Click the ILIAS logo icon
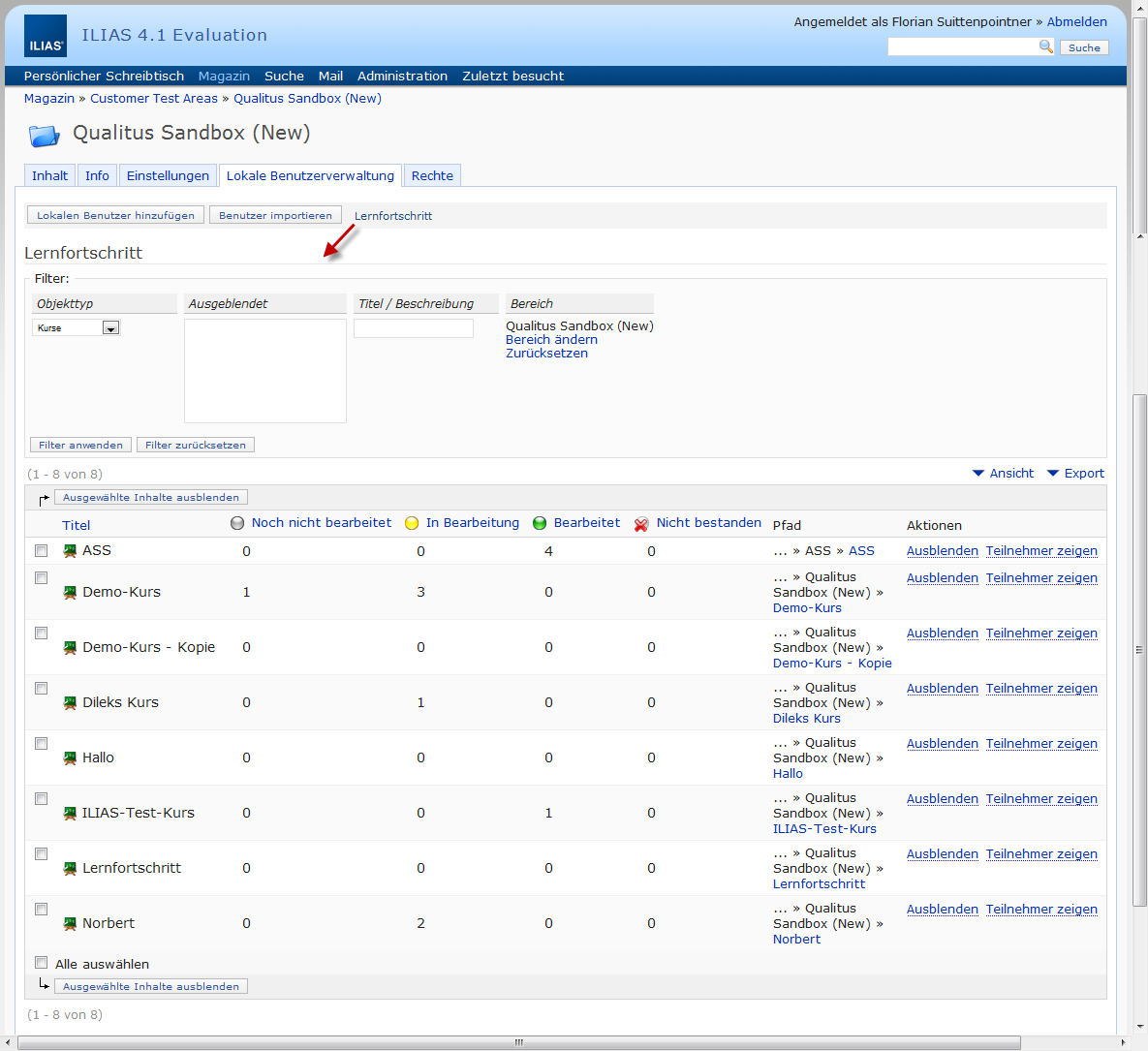1148x1051 pixels. 46,37
